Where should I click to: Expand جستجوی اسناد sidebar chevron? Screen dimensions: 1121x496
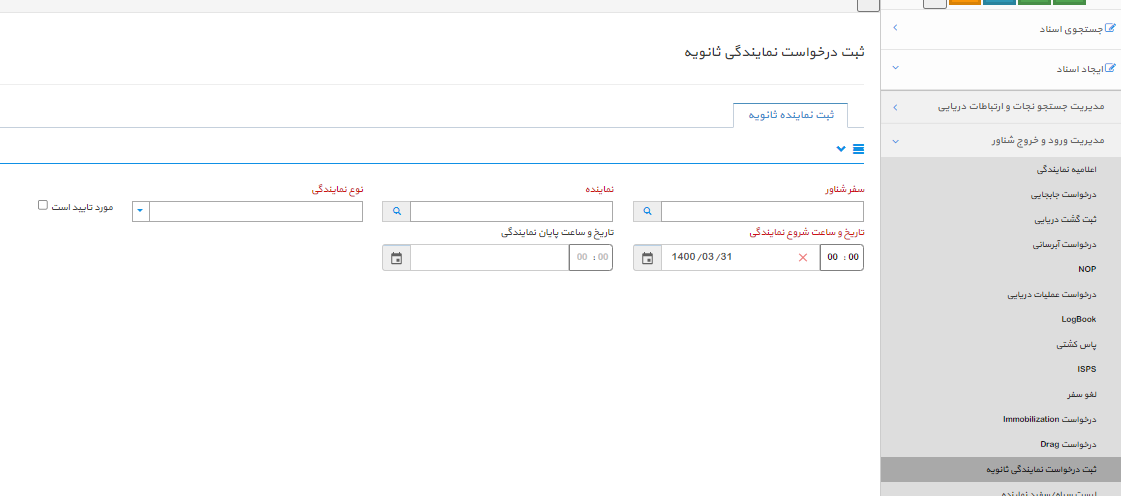pos(895,29)
